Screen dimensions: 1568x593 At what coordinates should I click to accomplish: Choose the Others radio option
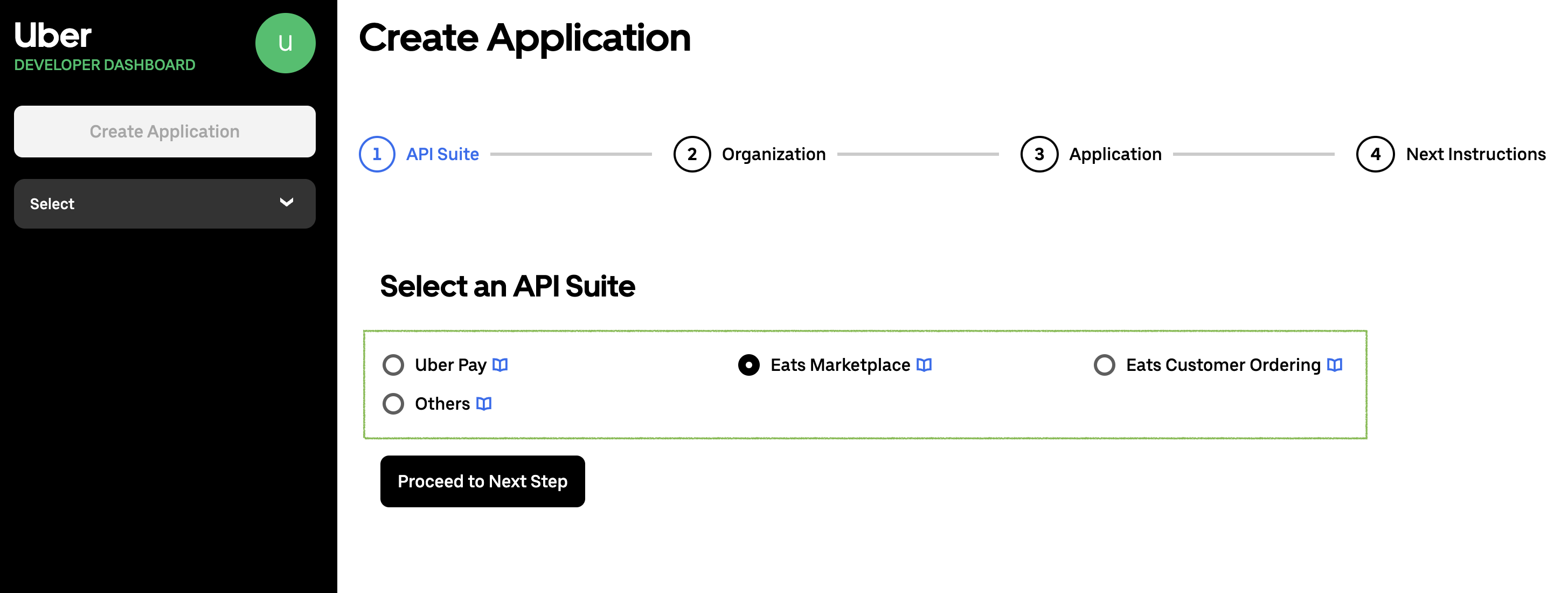pyautogui.click(x=393, y=404)
